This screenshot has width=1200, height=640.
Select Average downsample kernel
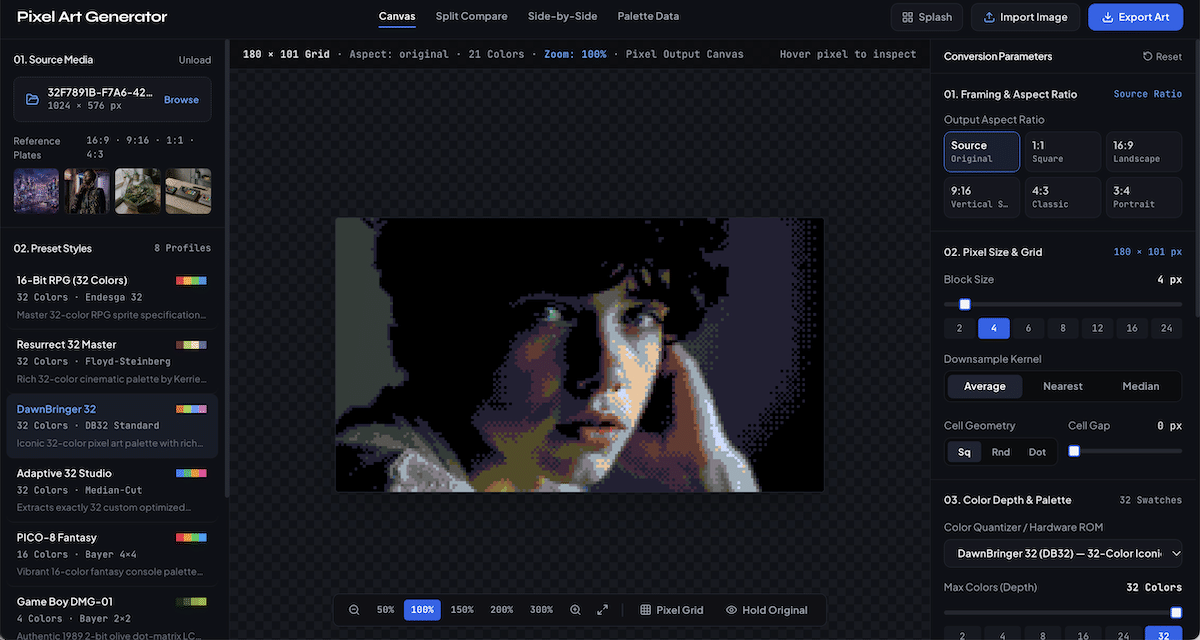(x=985, y=386)
